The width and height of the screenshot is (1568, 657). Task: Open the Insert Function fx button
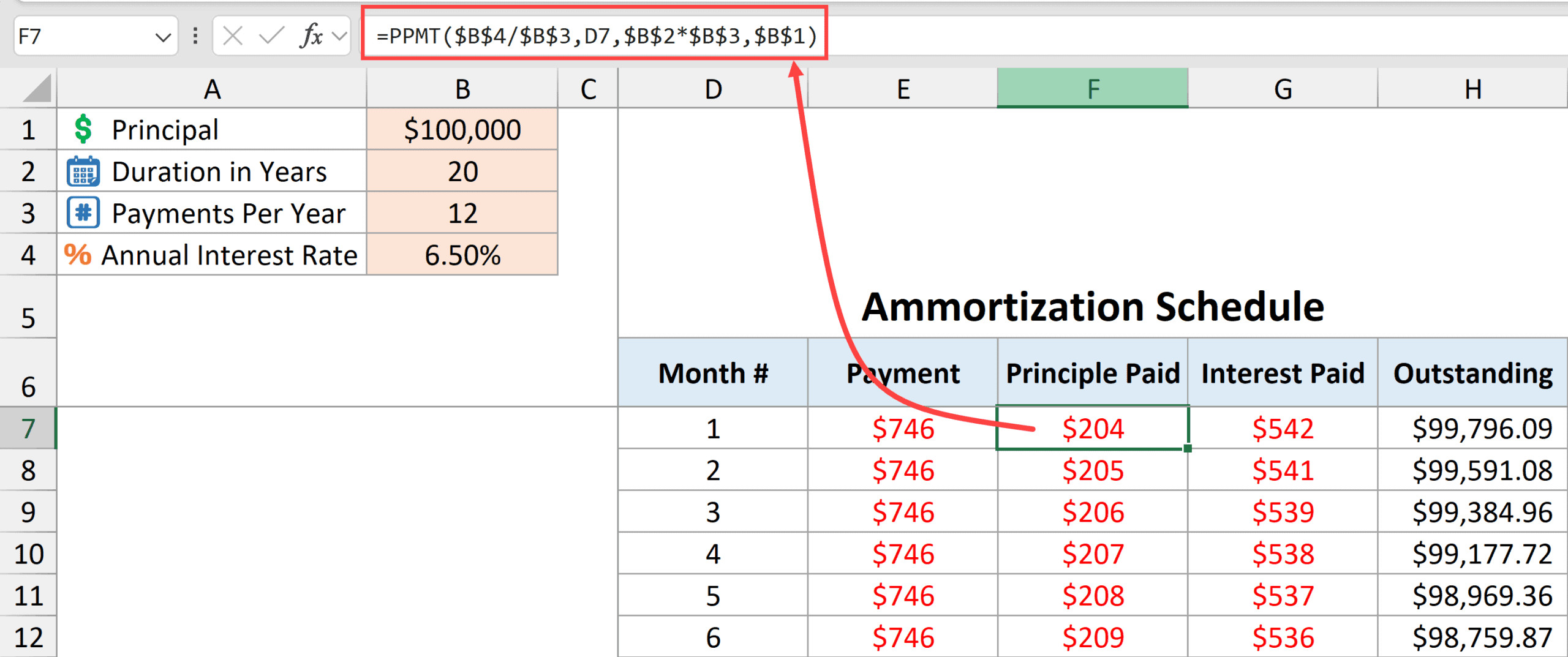[312, 36]
